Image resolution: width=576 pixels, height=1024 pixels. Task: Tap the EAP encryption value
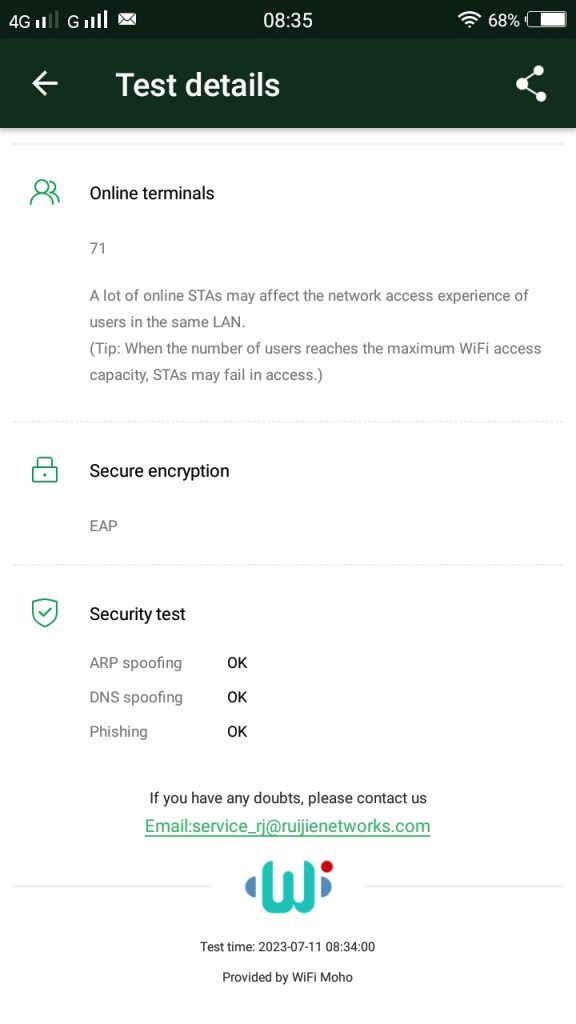click(x=103, y=526)
